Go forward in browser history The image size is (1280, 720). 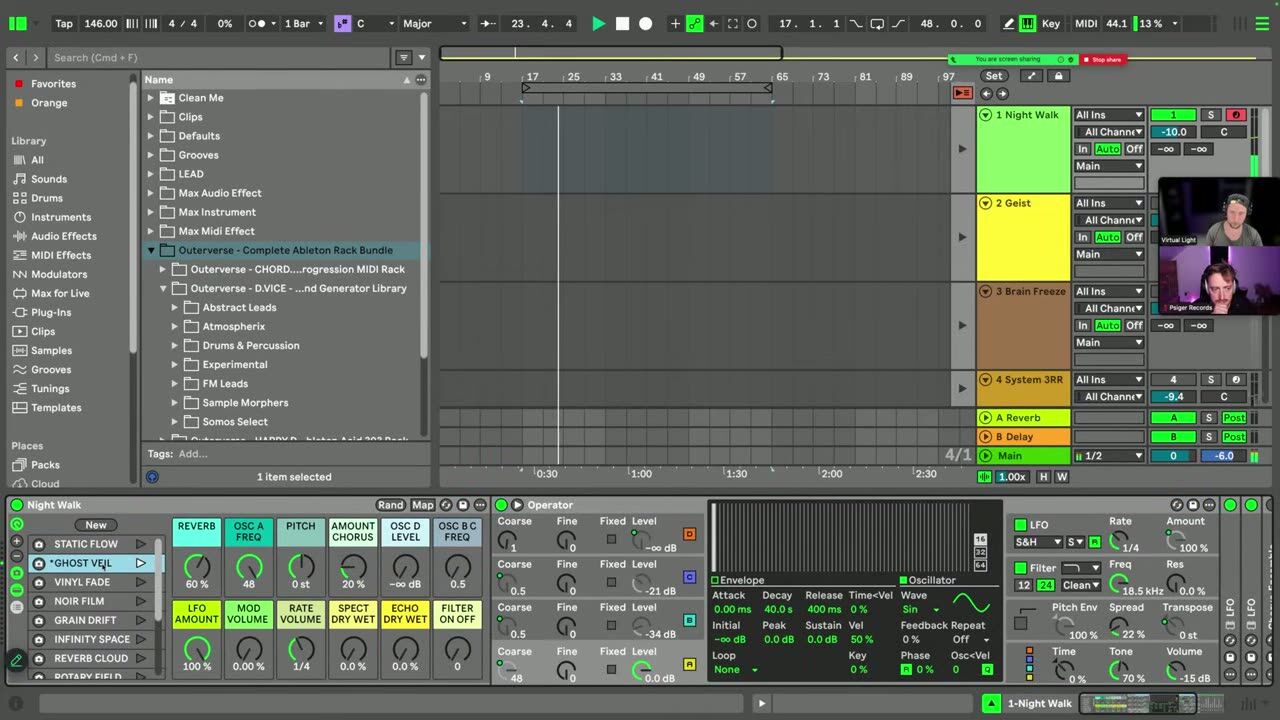point(36,58)
